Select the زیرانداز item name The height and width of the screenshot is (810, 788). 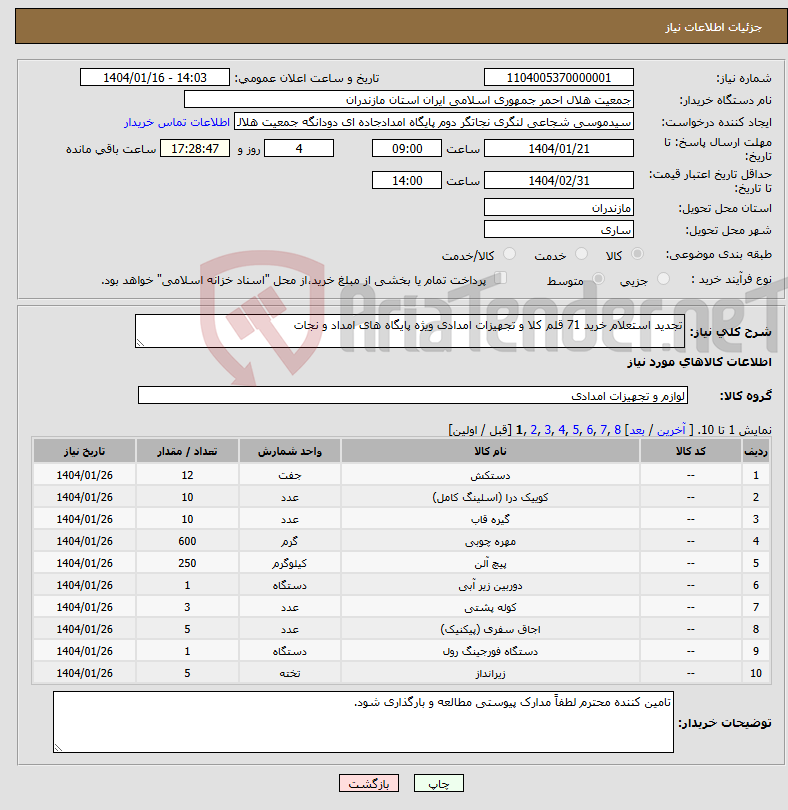490,674
